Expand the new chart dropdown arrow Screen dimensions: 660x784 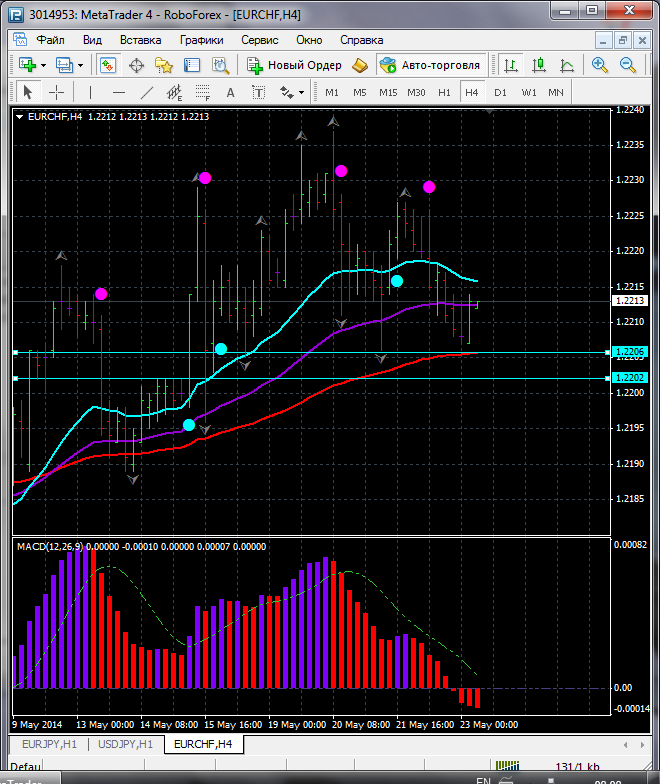(43, 65)
